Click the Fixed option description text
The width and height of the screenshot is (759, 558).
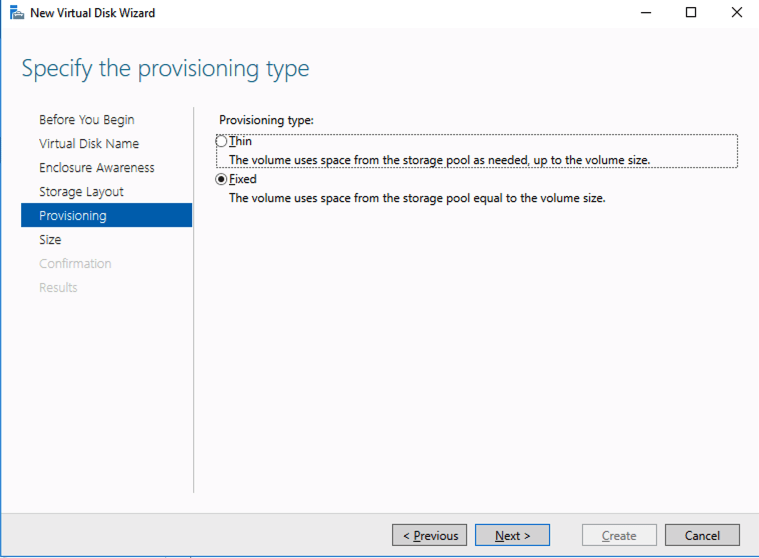417,198
